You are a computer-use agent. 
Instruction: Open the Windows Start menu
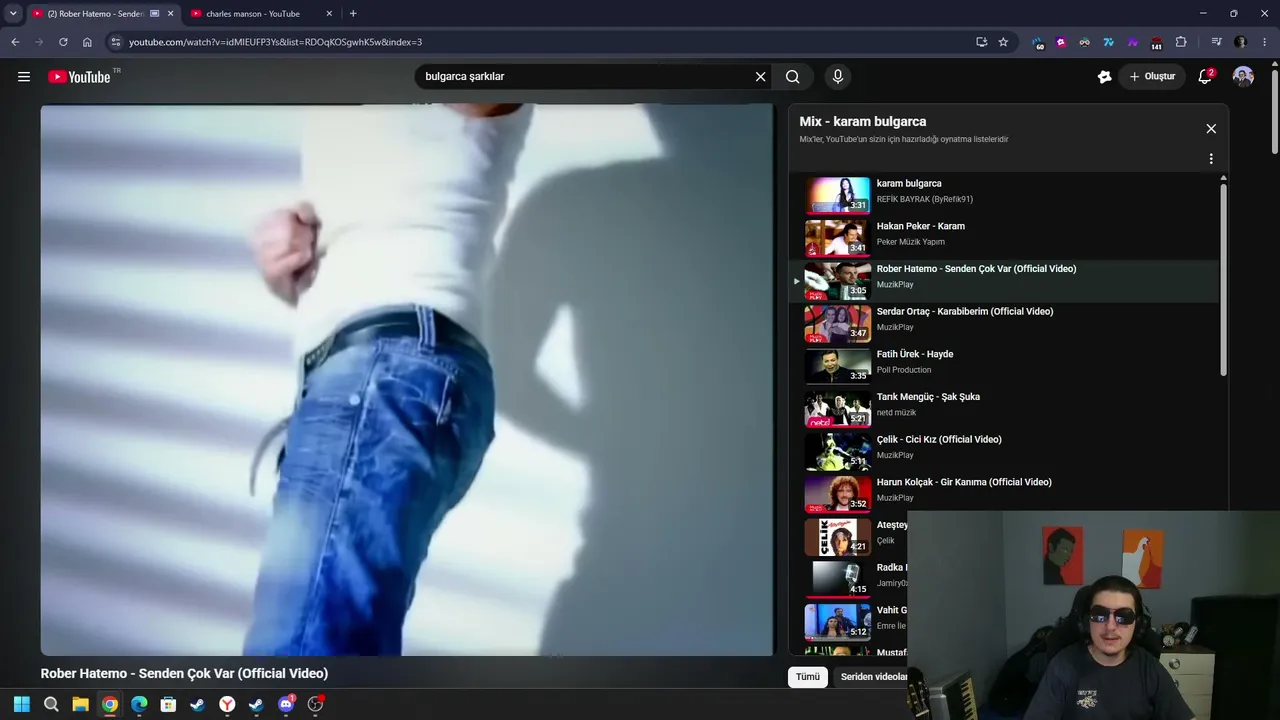[21, 704]
